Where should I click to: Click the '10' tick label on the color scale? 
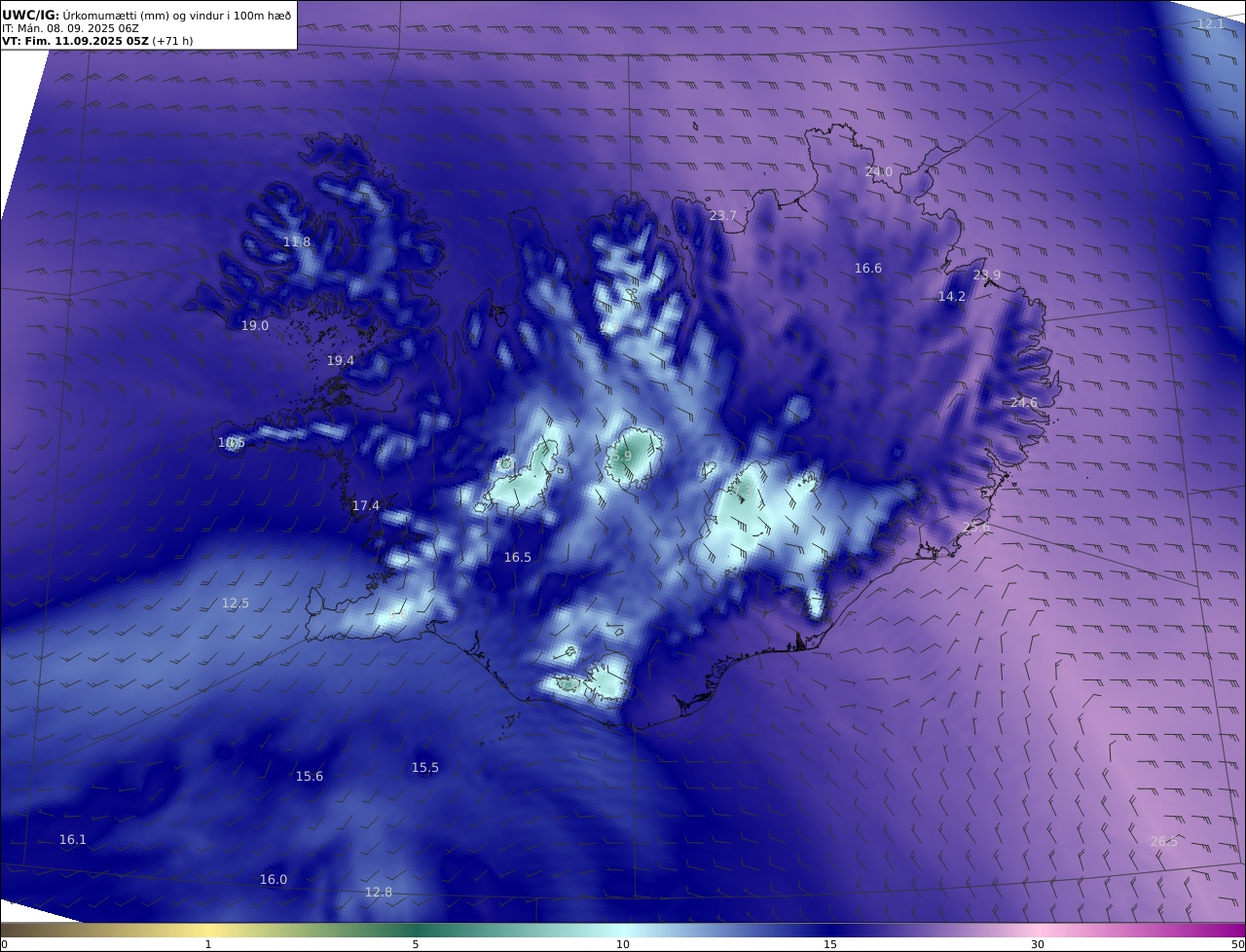623,944
